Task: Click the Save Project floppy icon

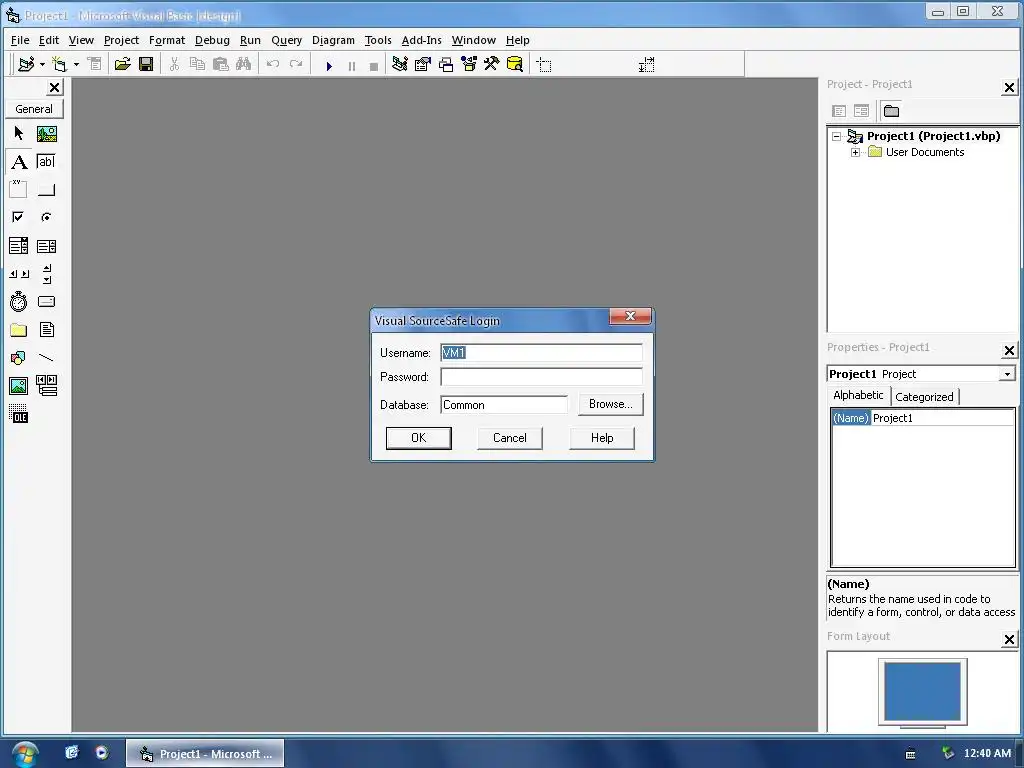Action: coord(146,64)
